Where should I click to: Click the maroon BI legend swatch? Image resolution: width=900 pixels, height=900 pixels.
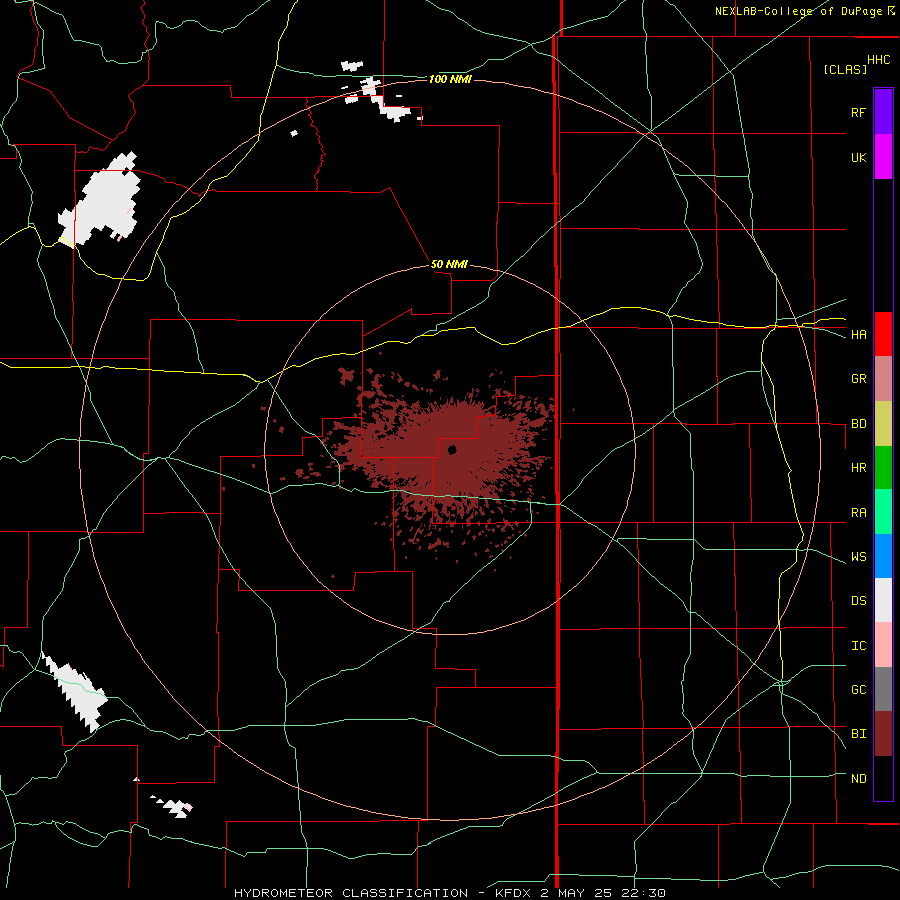coord(883,734)
